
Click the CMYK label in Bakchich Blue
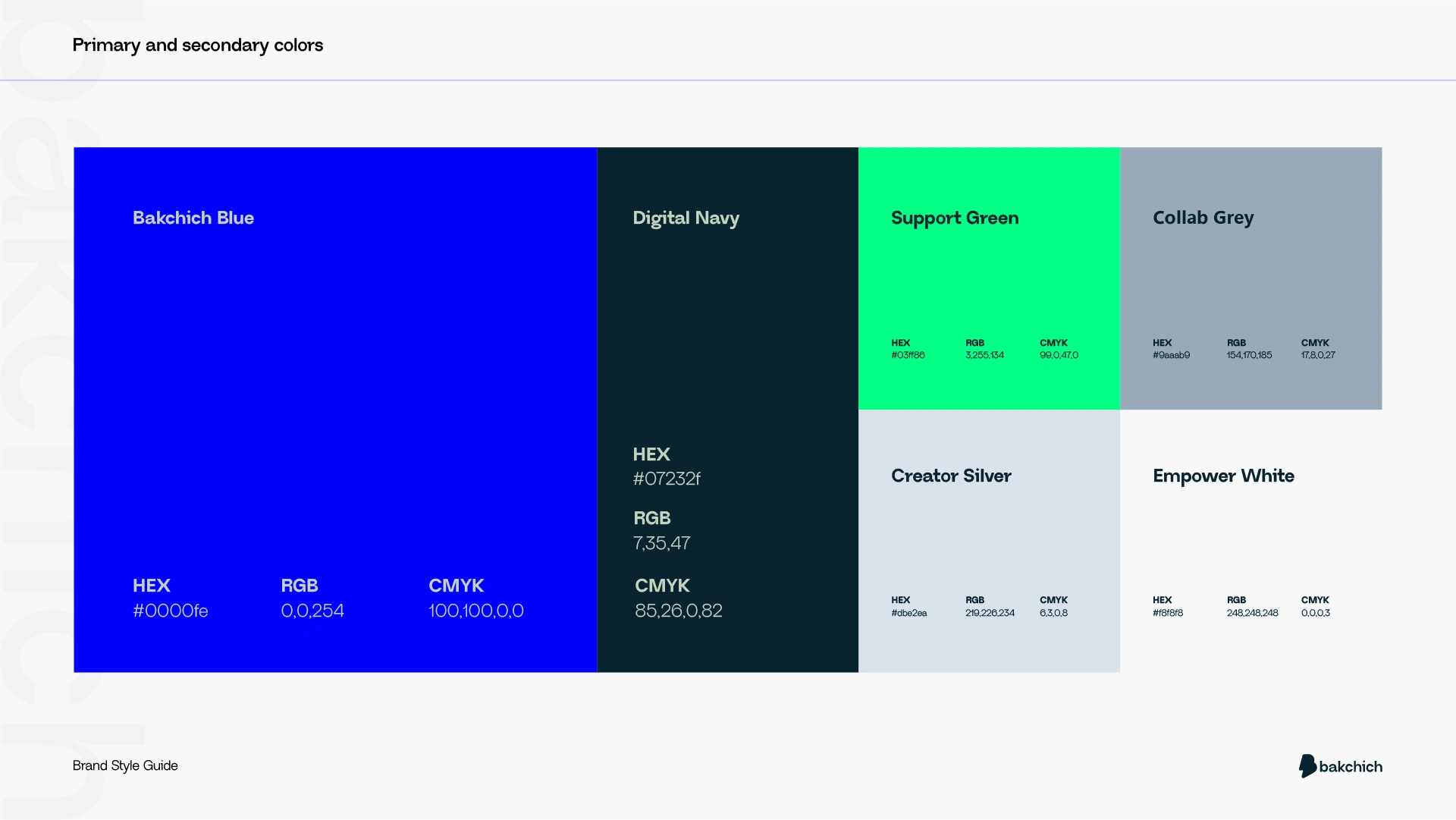click(457, 586)
